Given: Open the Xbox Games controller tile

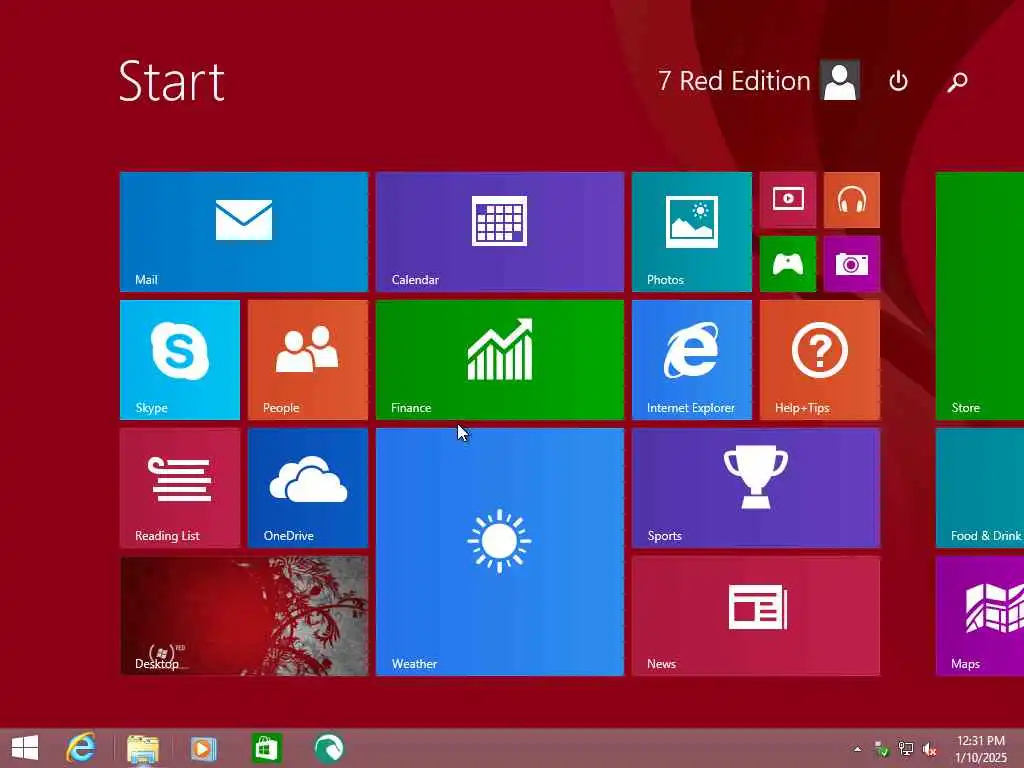Looking at the screenshot, I should (788, 264).
